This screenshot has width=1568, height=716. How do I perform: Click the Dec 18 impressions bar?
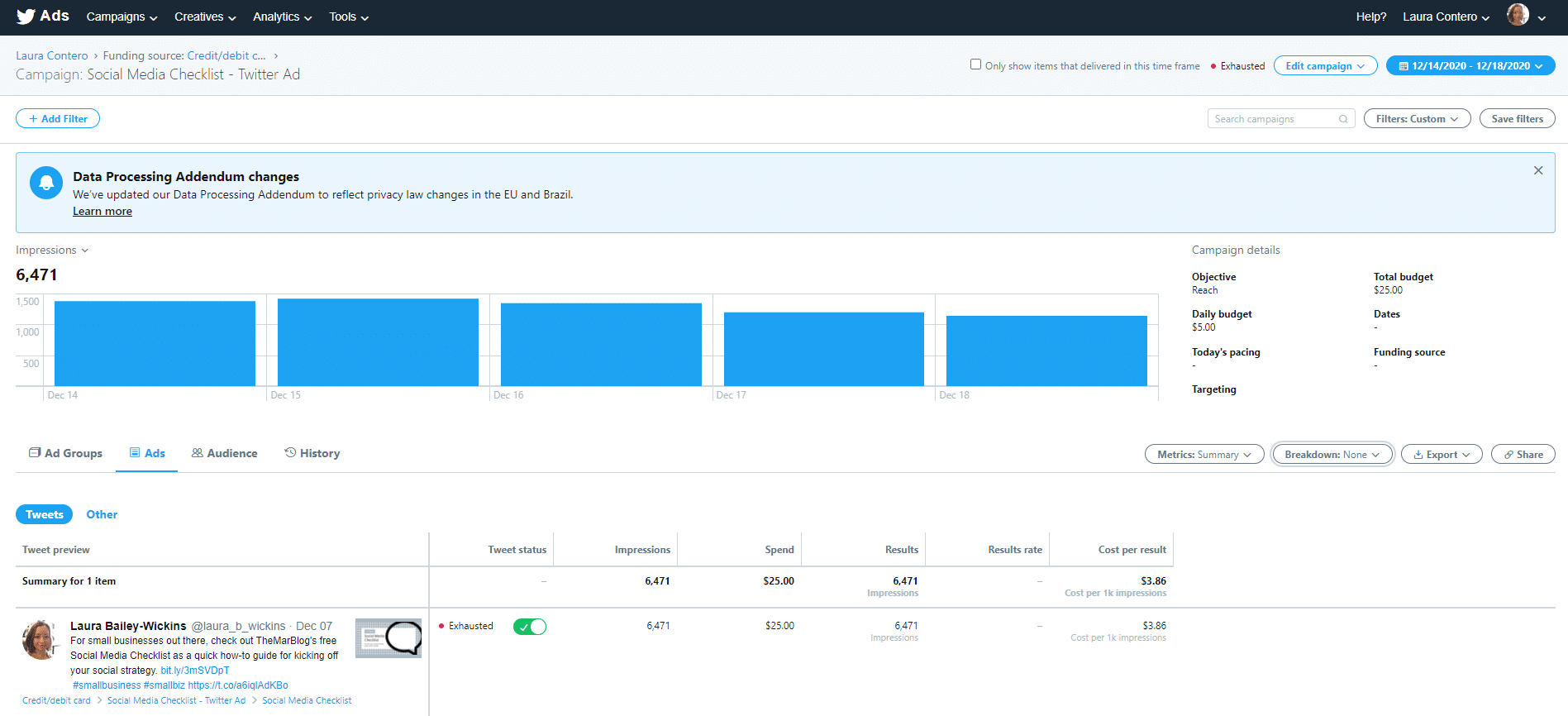[x=1046, y=351]
